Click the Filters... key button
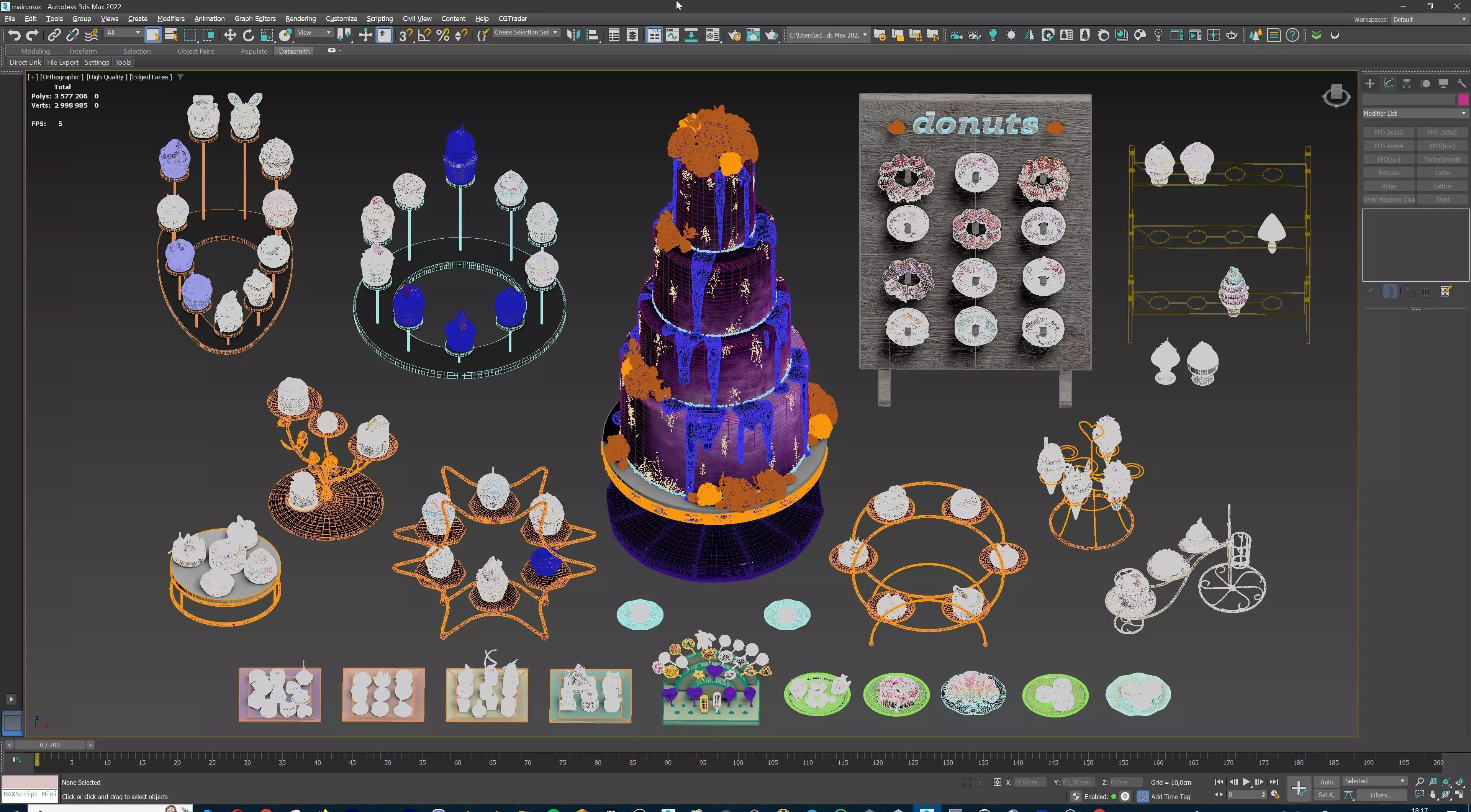Screen dimensions: 1471x812 point(1381,795)
